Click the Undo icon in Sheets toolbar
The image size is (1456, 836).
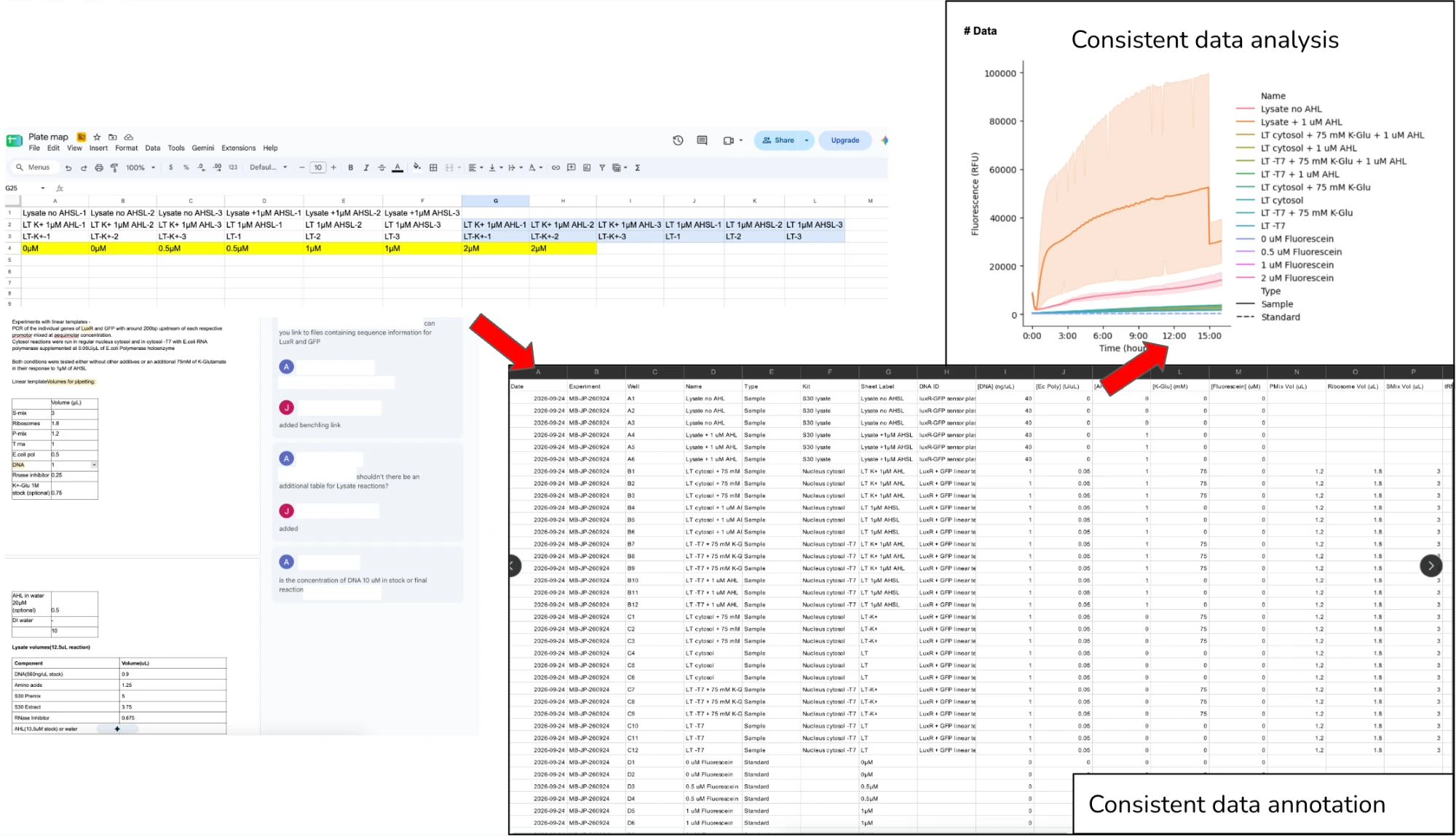(68, 167)
